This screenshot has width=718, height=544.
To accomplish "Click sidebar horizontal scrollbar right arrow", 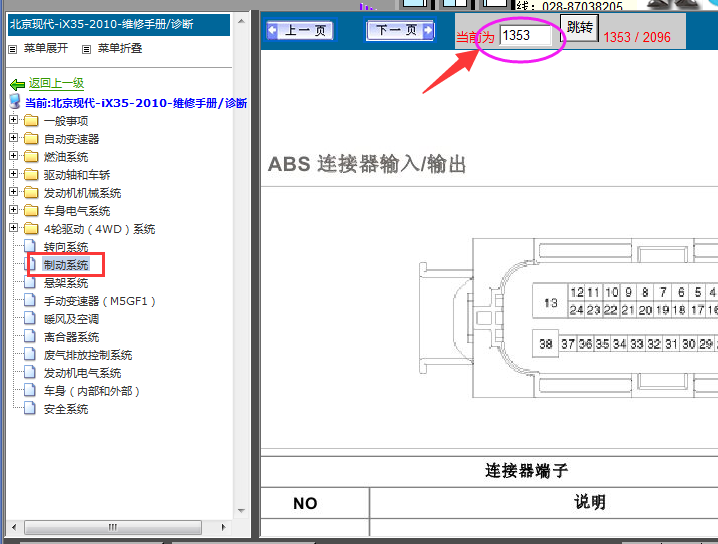I will 223,527.
